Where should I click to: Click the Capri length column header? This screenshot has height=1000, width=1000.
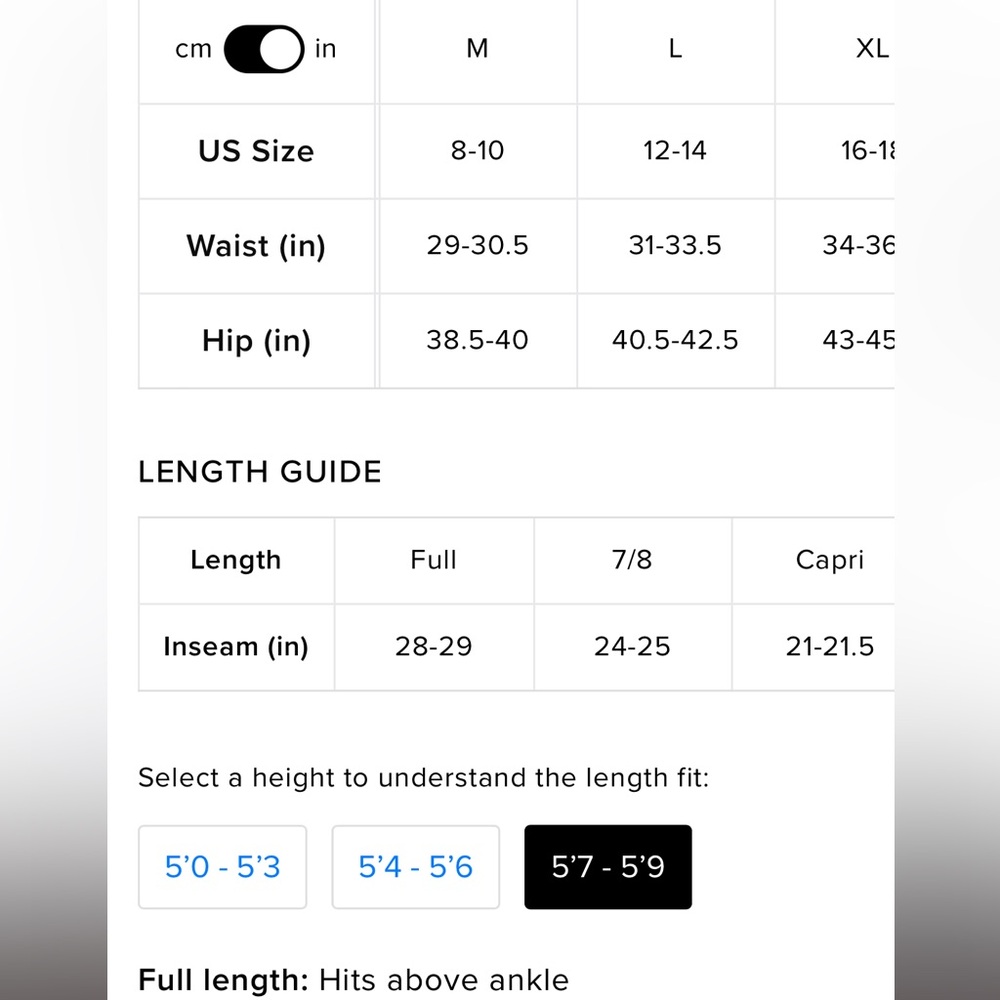(830, 560)
